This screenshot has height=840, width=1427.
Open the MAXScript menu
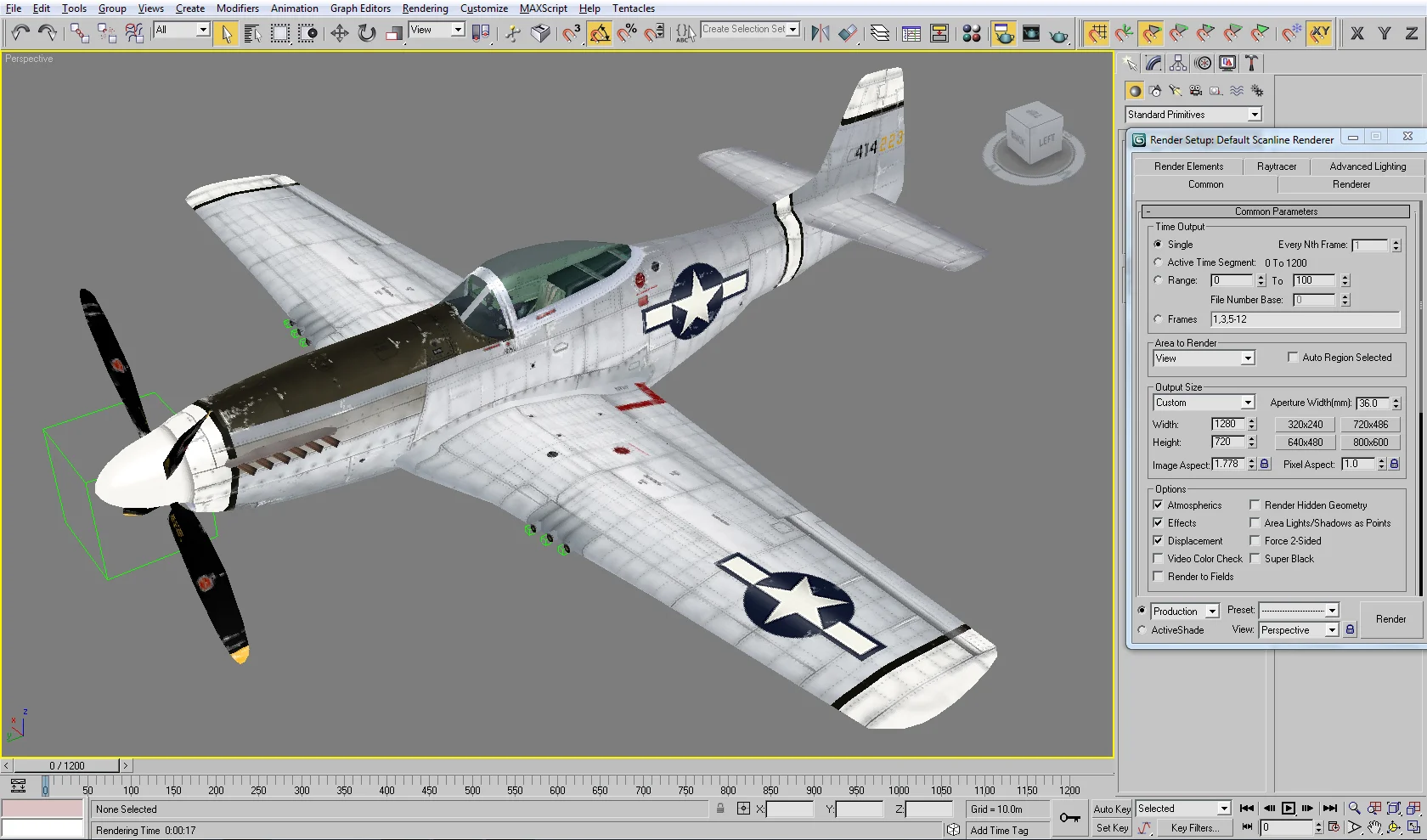544,8
